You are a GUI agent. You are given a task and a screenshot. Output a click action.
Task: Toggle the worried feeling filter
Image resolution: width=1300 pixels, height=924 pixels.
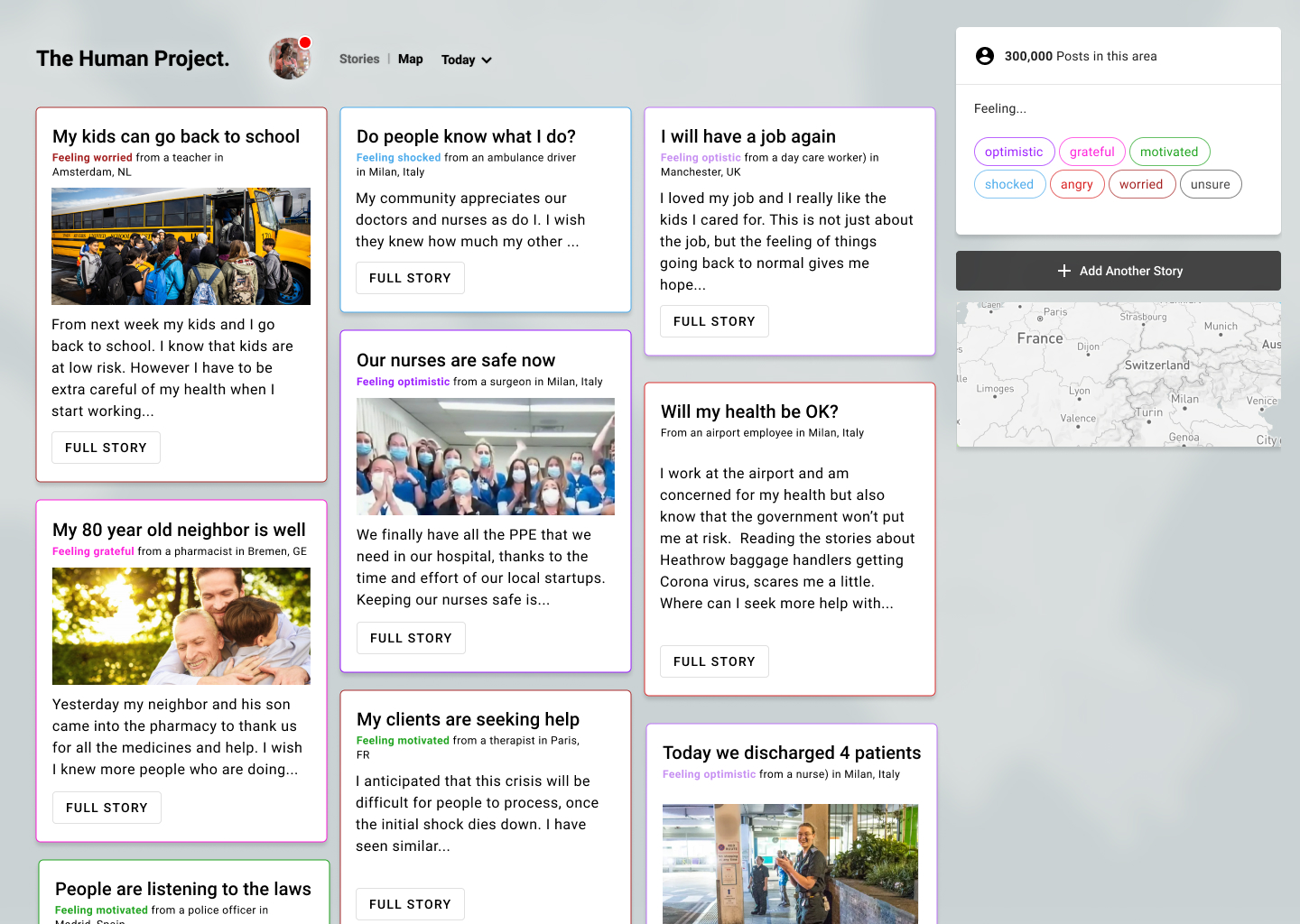pos(1141,184)
